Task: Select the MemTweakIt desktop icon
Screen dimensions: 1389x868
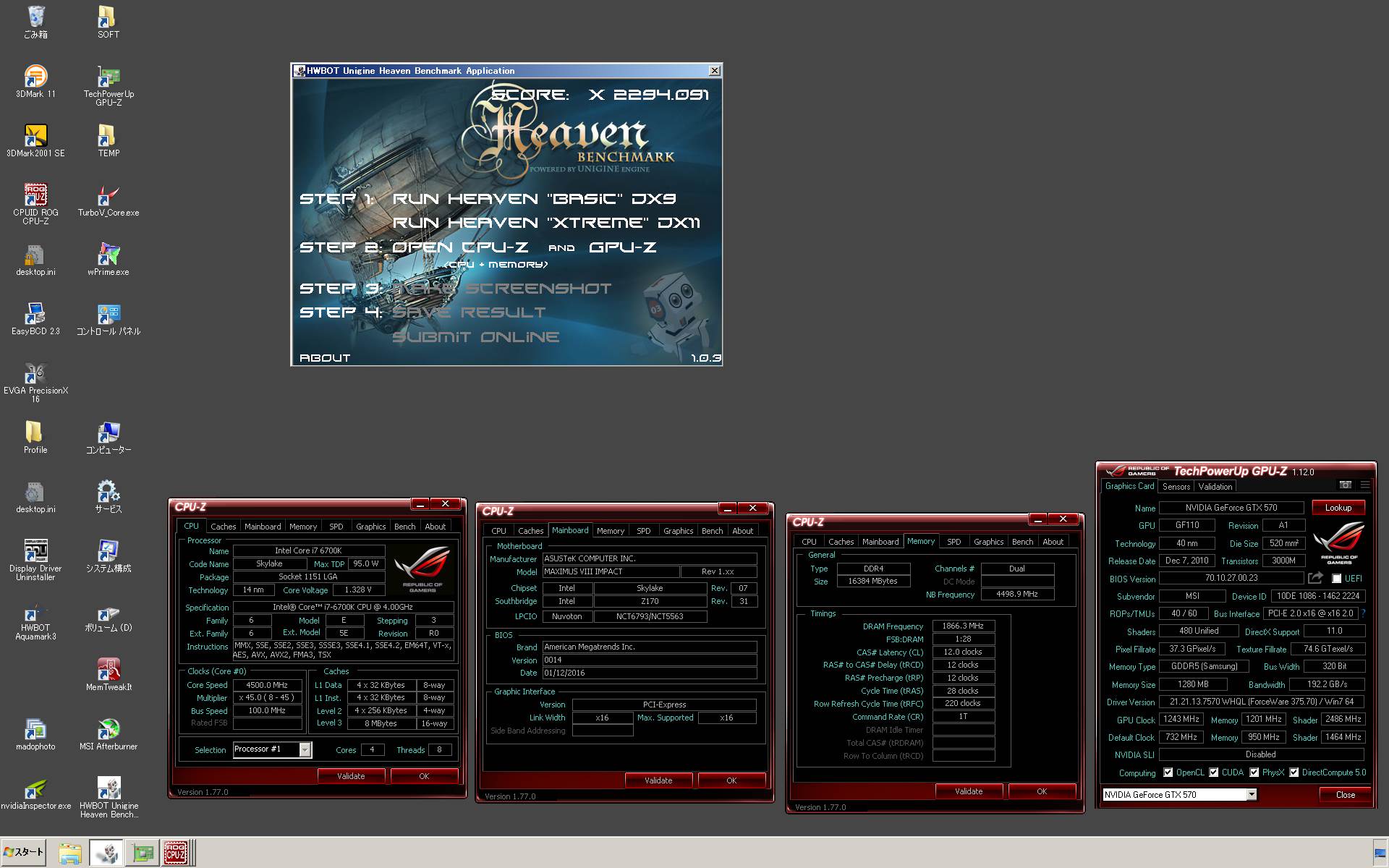Action: coord(109,674)
